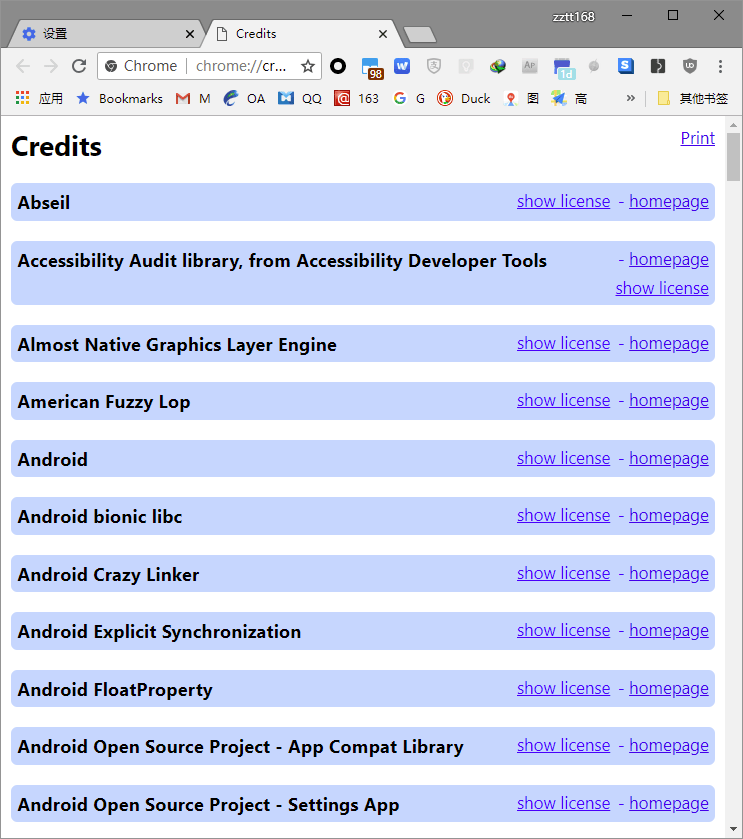Open Android FloatProperty homepage

(669, 688)
